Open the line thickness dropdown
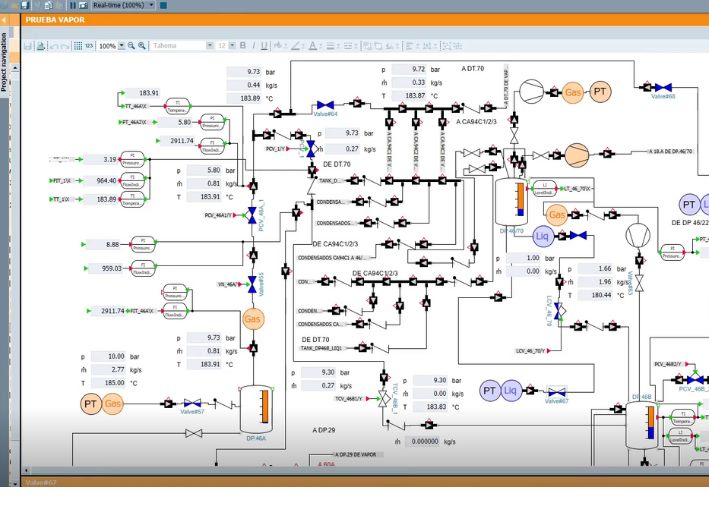This screenshot has height=507, width=709. pyautogui.click(x=331, y=46)
